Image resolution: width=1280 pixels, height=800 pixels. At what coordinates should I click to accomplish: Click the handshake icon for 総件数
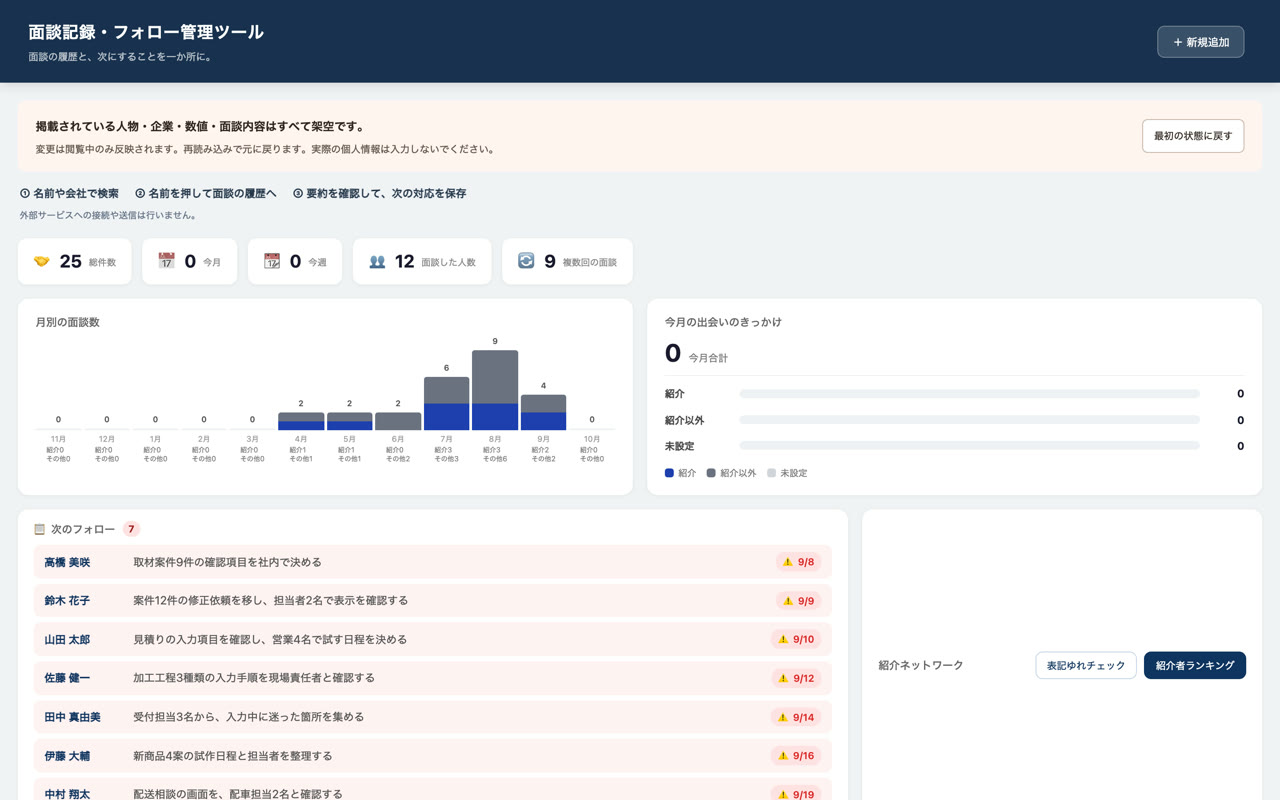[41, 261]
